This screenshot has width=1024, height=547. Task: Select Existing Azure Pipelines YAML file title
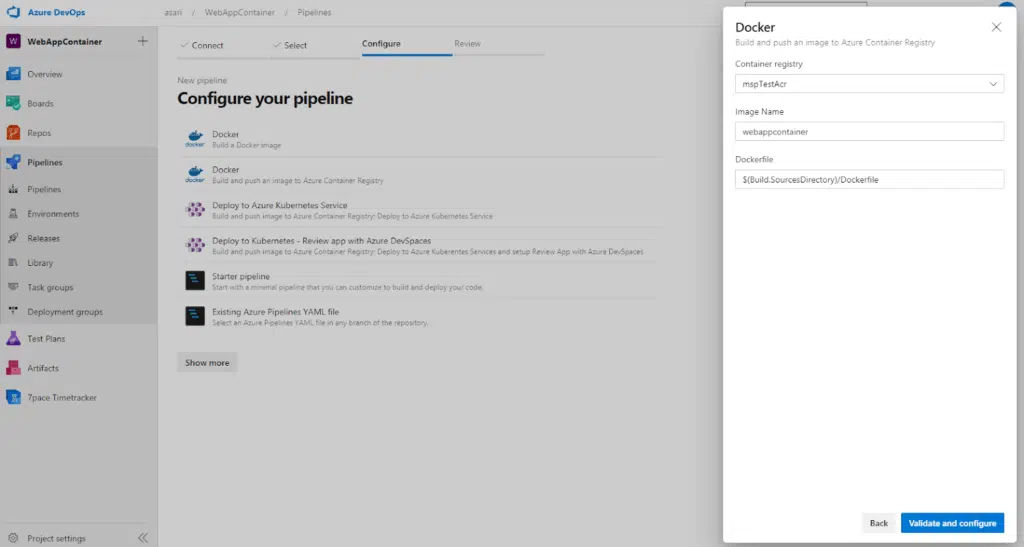(x=276, y=311)
